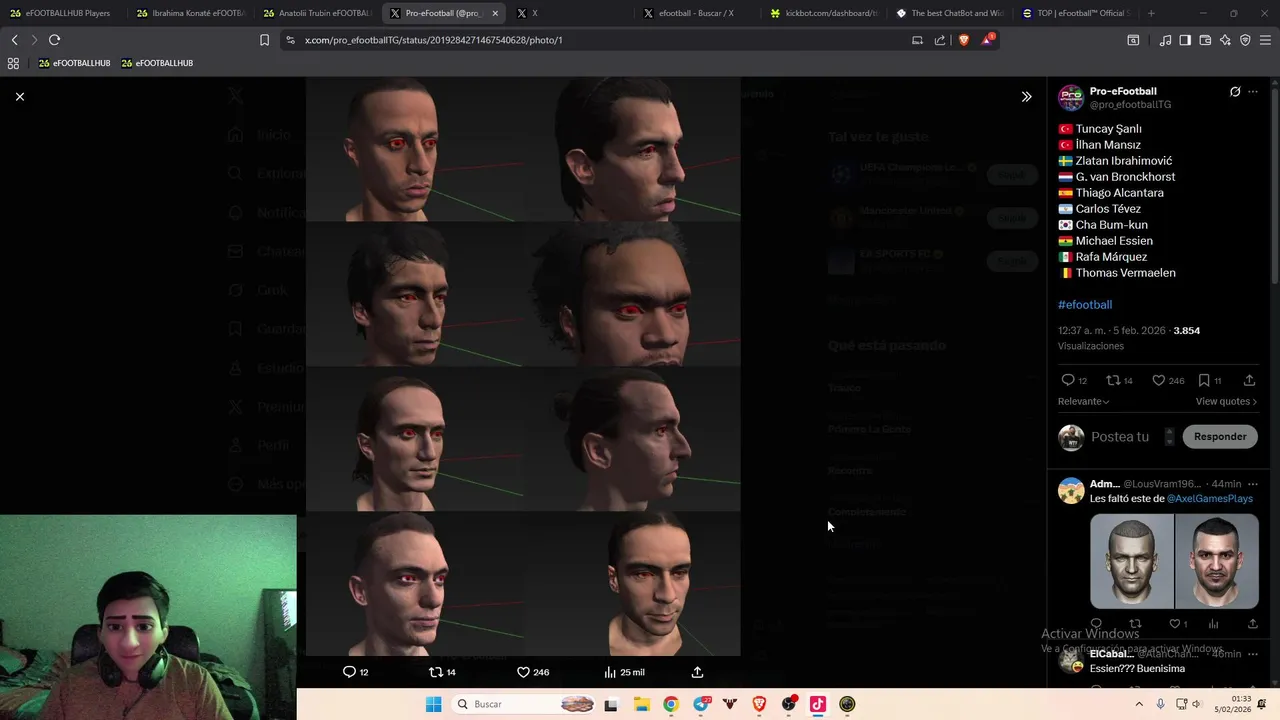1280x720 pixels.
Task: Reply icon with 12 in side panel
Action: 1068,380
